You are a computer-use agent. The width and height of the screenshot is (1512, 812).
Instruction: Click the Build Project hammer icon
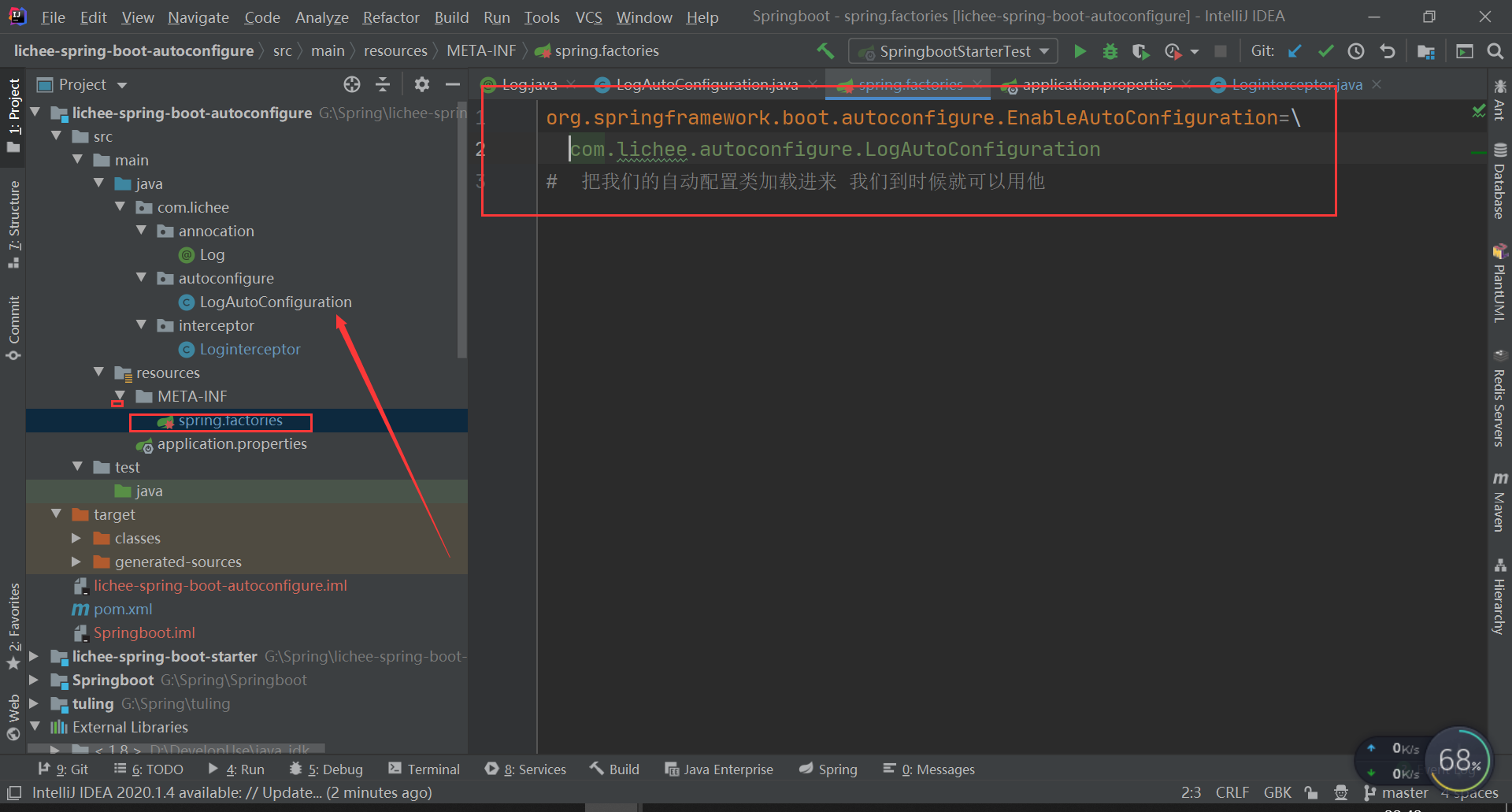825,51
